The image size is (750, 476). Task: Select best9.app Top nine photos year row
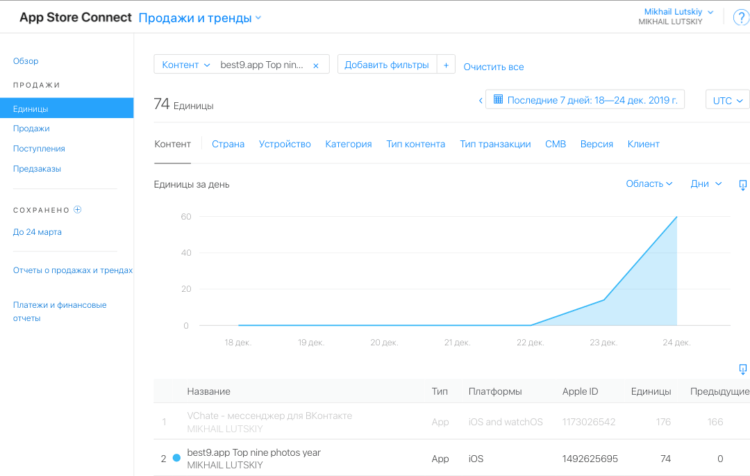pos(452,458)
